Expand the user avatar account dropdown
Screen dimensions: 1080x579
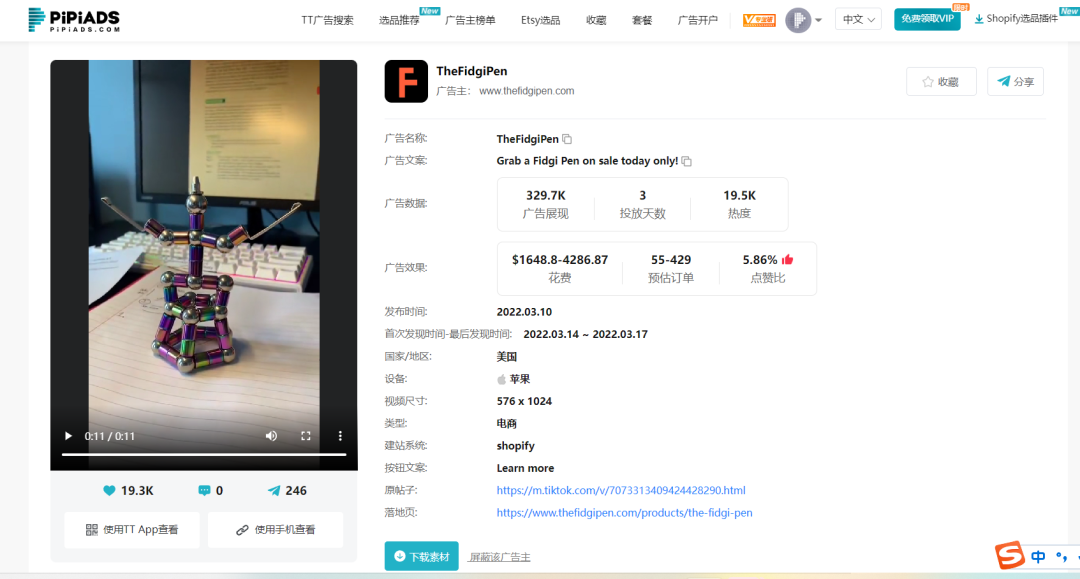point(800,19)
